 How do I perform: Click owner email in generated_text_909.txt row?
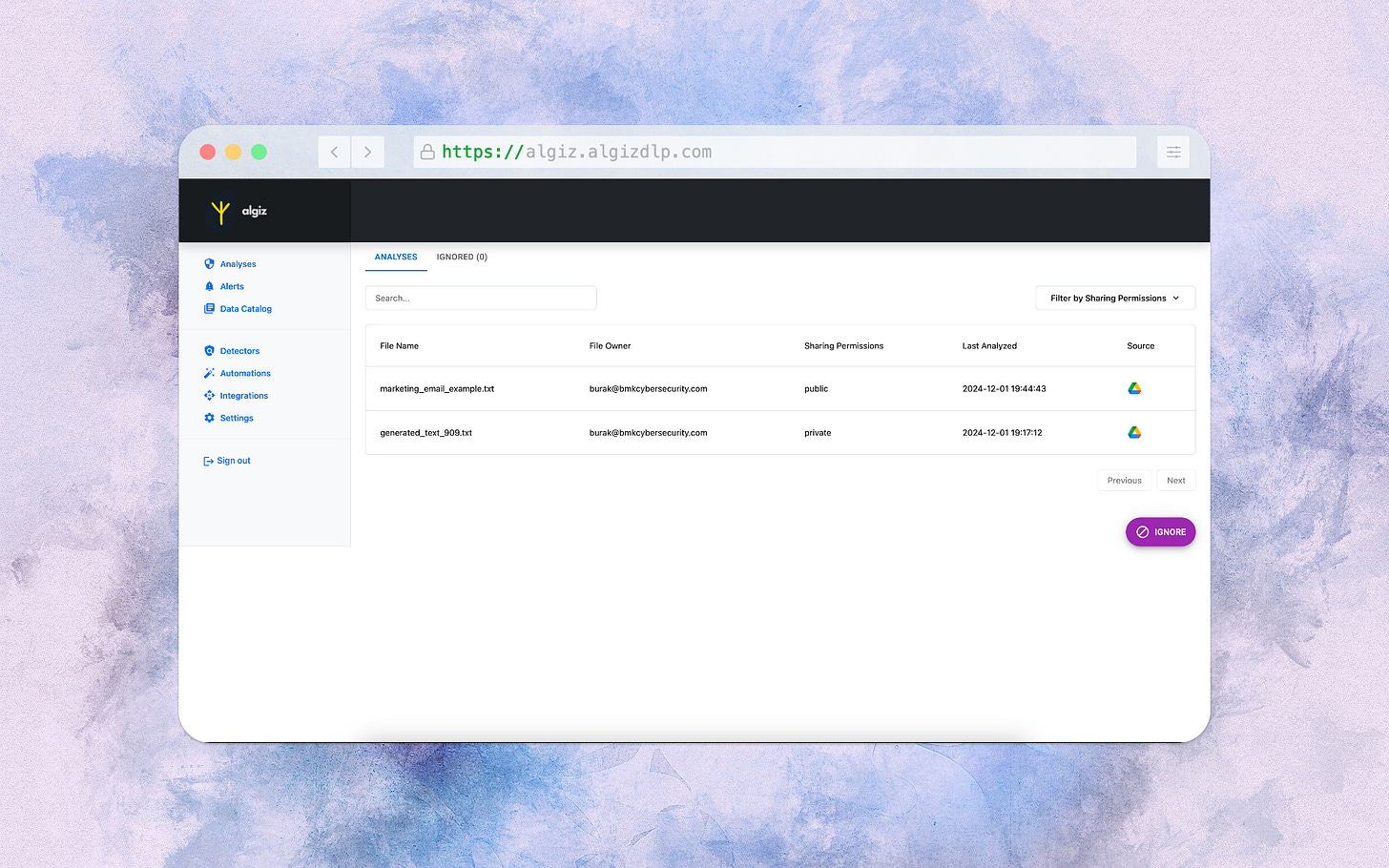click(649, 433)
